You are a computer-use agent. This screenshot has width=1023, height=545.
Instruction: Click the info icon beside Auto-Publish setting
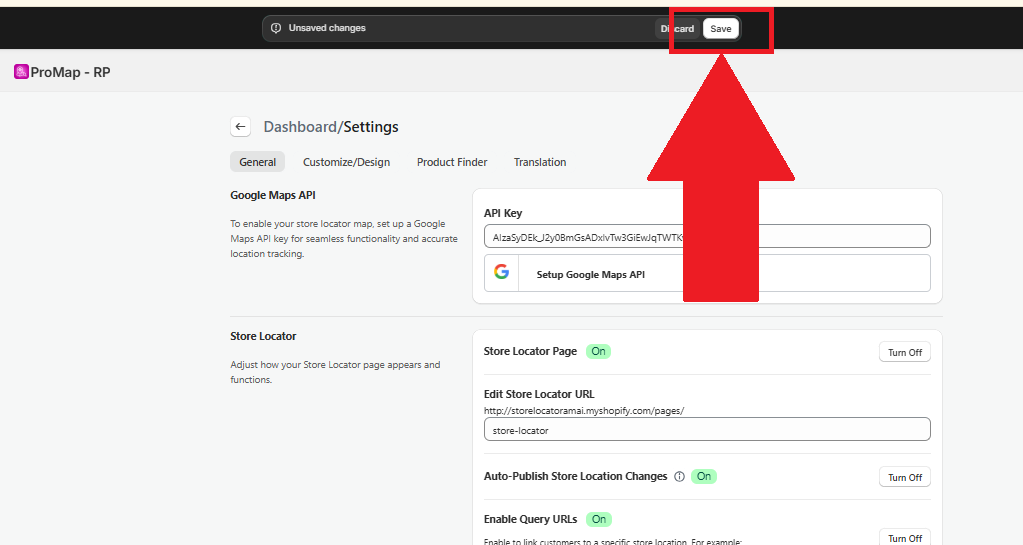[x=679, y=477]
